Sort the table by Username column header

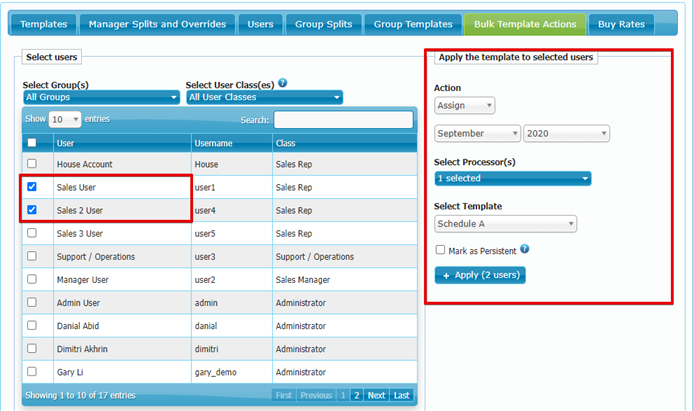tap(230, 143)
